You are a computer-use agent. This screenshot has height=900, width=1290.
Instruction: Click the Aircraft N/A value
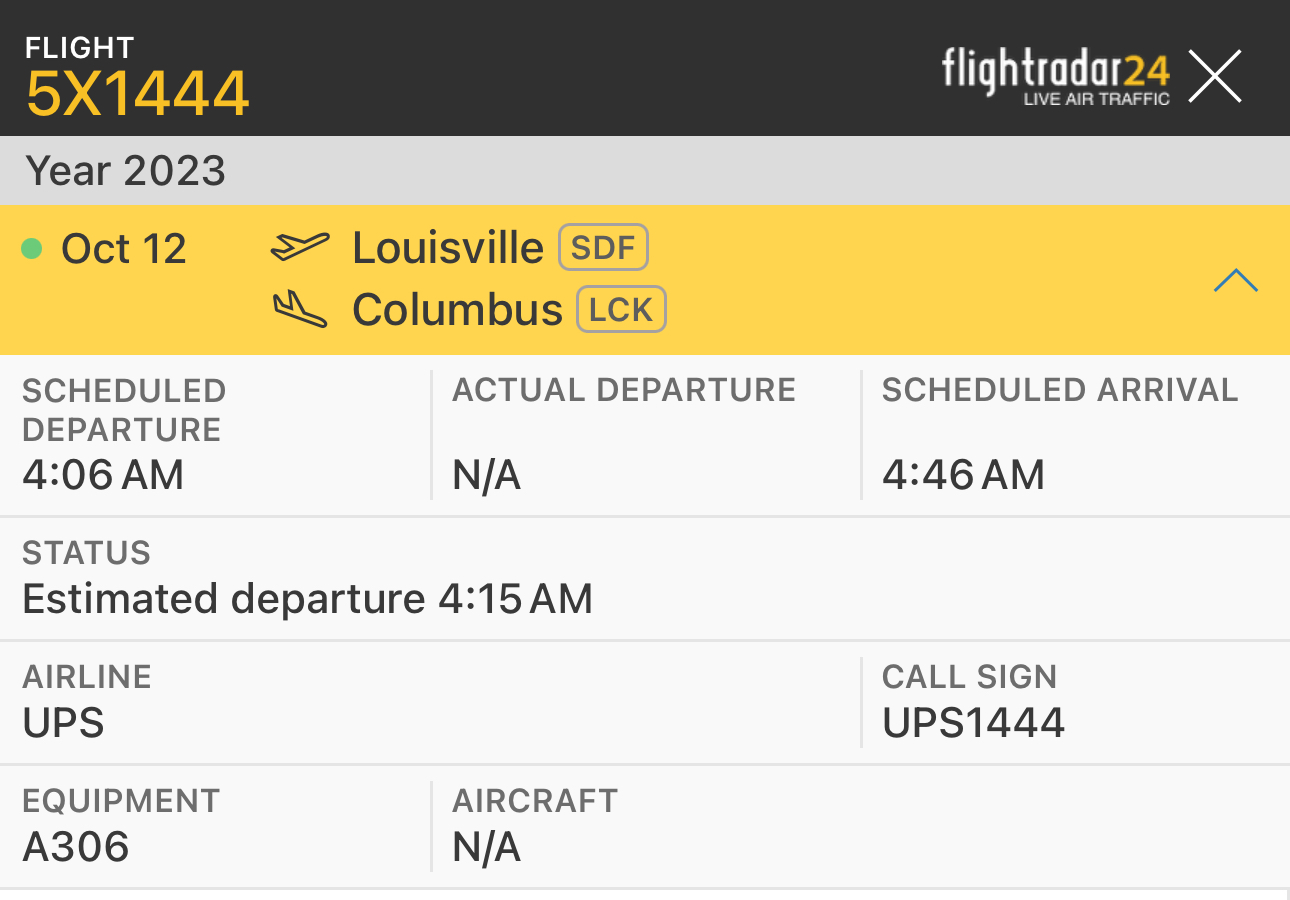486,847
